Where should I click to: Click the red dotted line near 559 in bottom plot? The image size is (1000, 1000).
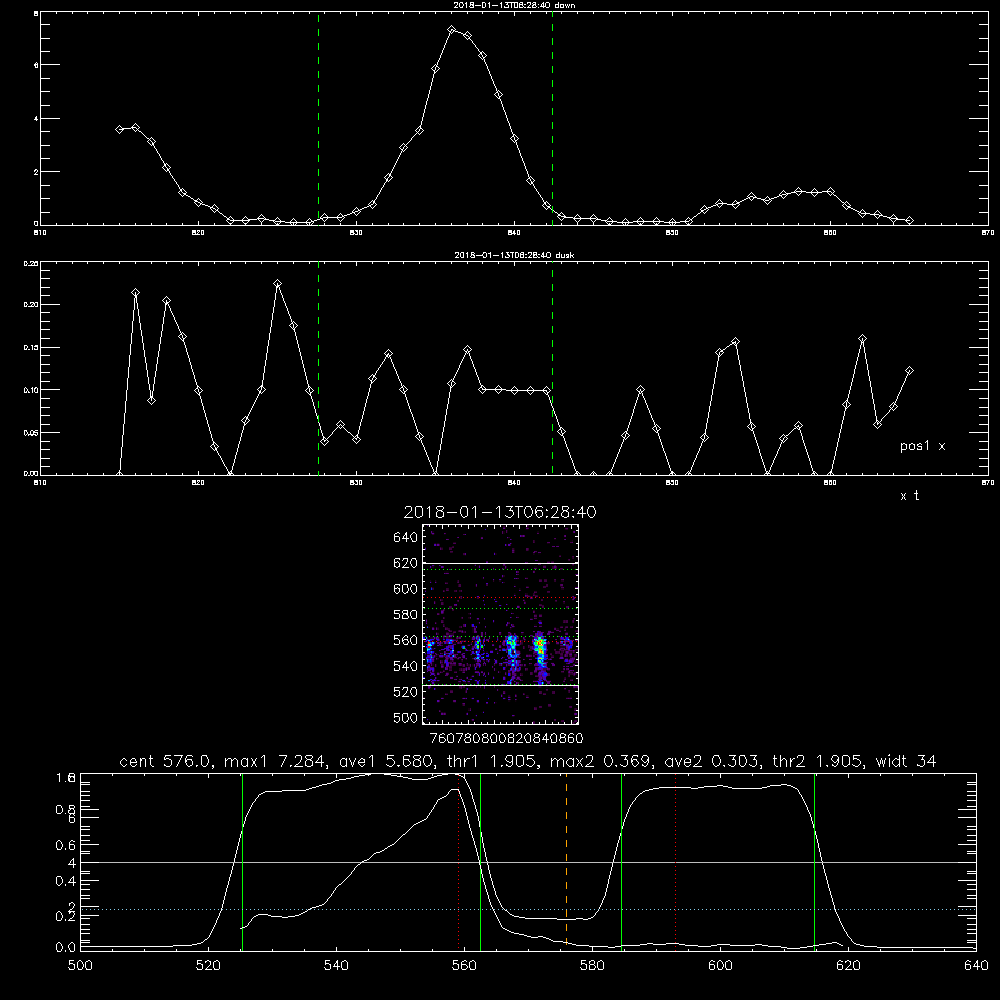(x=459, y=861)
